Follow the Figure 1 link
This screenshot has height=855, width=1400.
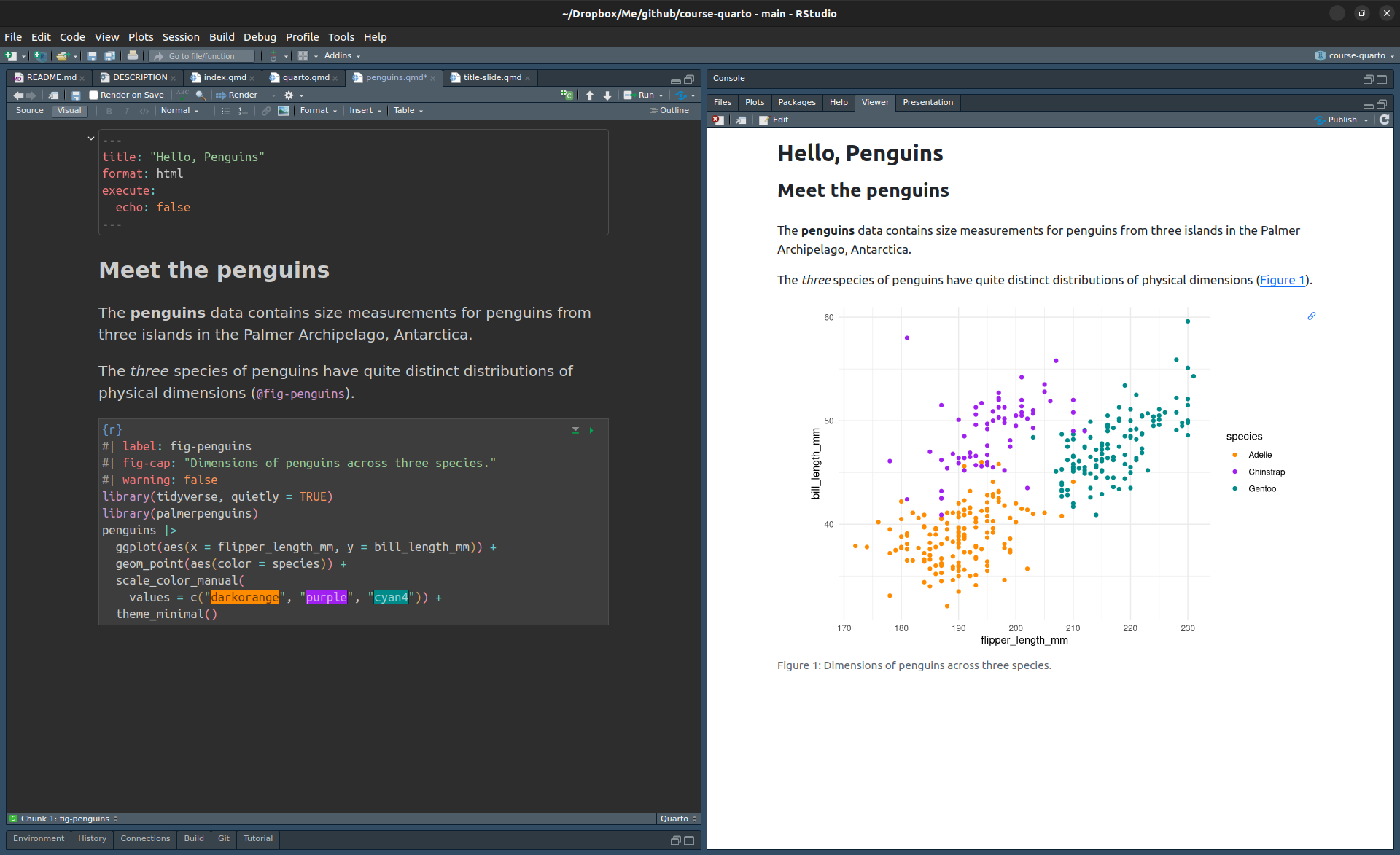[x=1282, y=280]
